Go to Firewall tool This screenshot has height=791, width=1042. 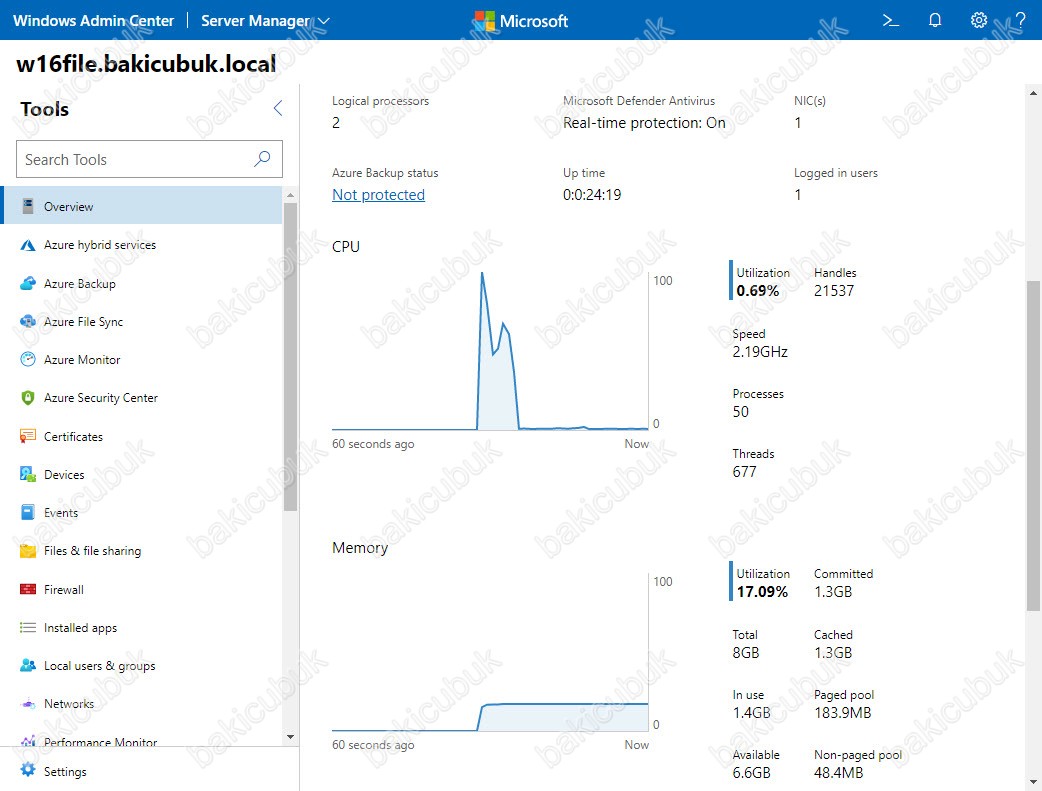[x=142, y=589]
